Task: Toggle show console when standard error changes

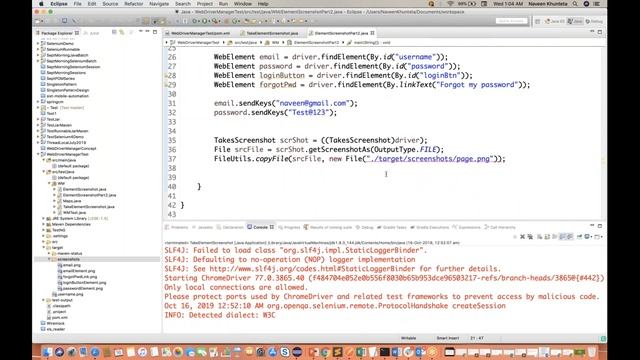Action: [570, 237]
